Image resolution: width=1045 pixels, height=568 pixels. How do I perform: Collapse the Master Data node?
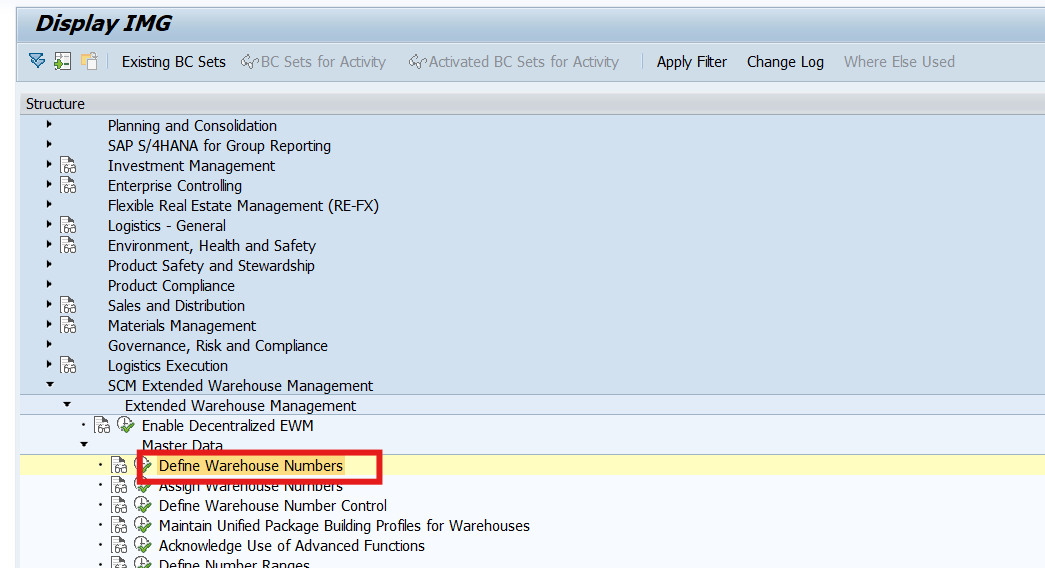click(x=83, y=444)
